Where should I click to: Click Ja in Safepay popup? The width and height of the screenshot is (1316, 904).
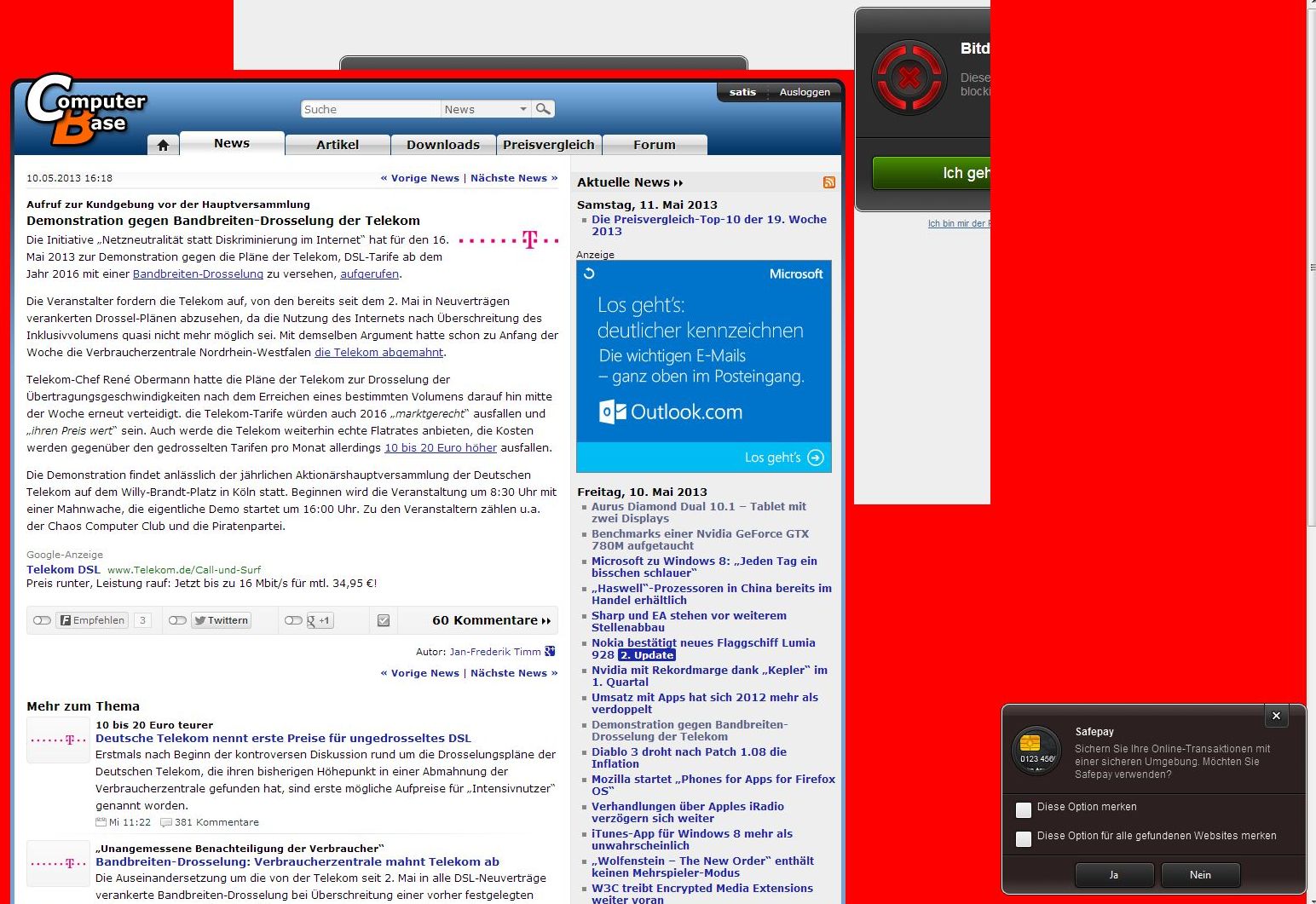(1114, 875)
